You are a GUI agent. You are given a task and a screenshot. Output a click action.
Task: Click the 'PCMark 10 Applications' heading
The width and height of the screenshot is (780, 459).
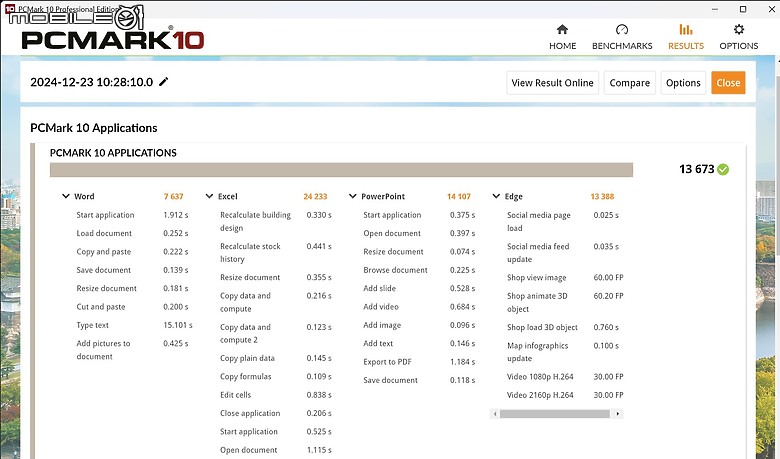94,128
